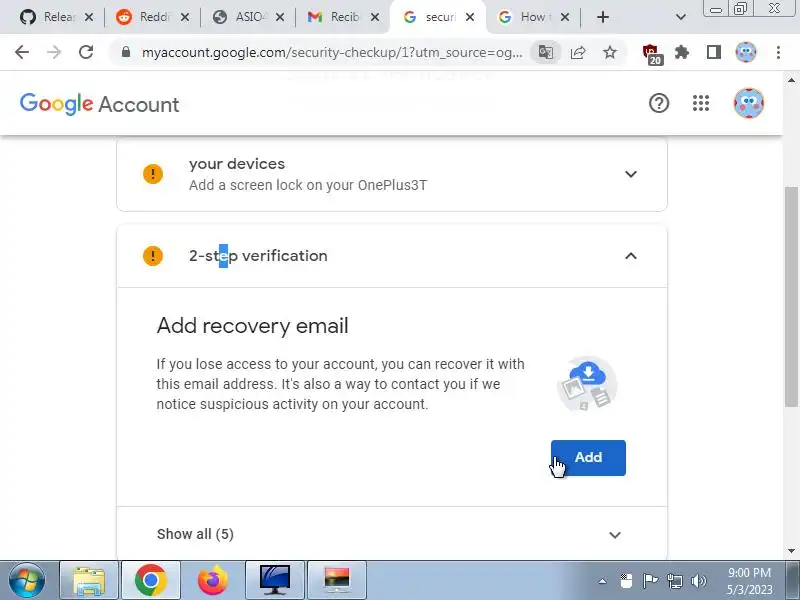Open the Google Account profile picture

pyautogui.click(x=748, y=104)
